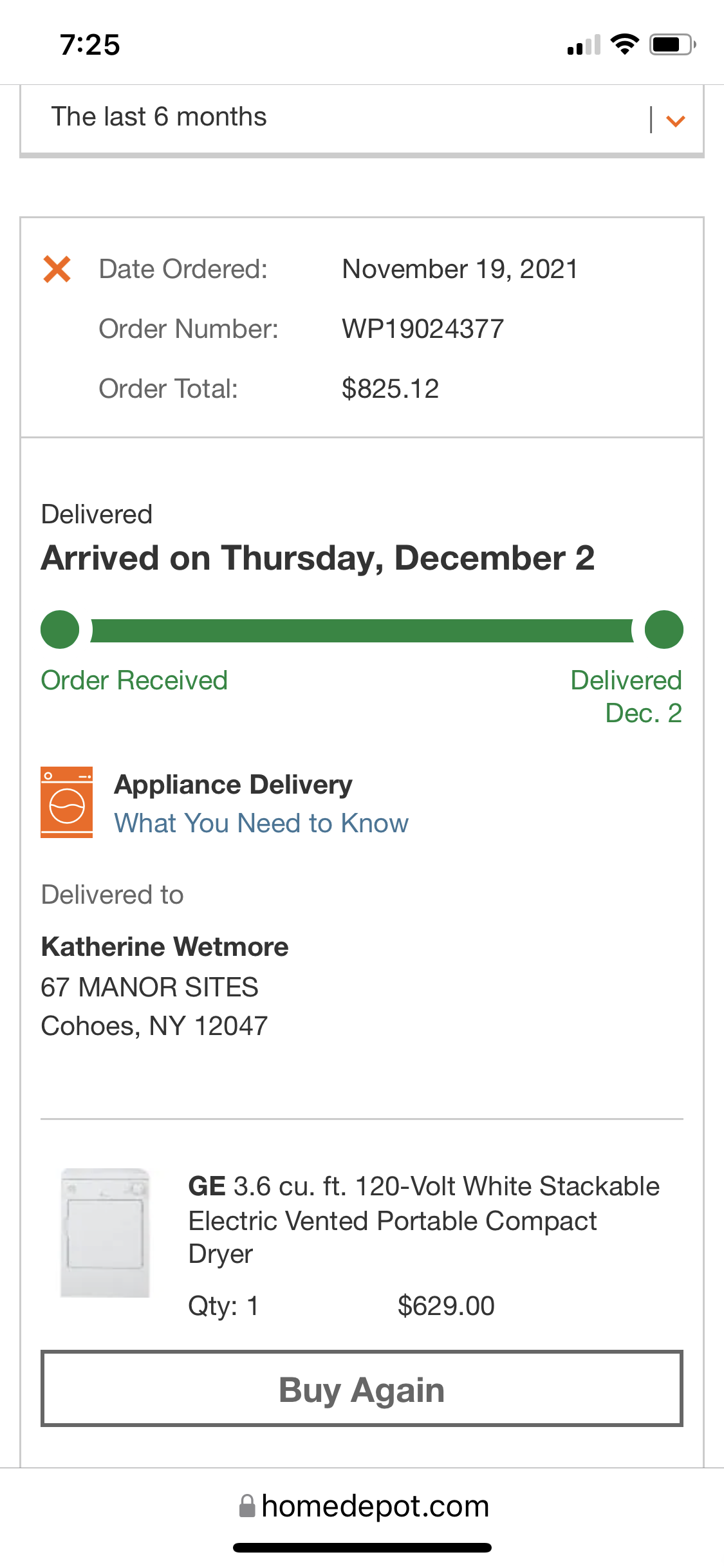
Task: Tap the green delivery progress bar
Action: tap(362, 630)
